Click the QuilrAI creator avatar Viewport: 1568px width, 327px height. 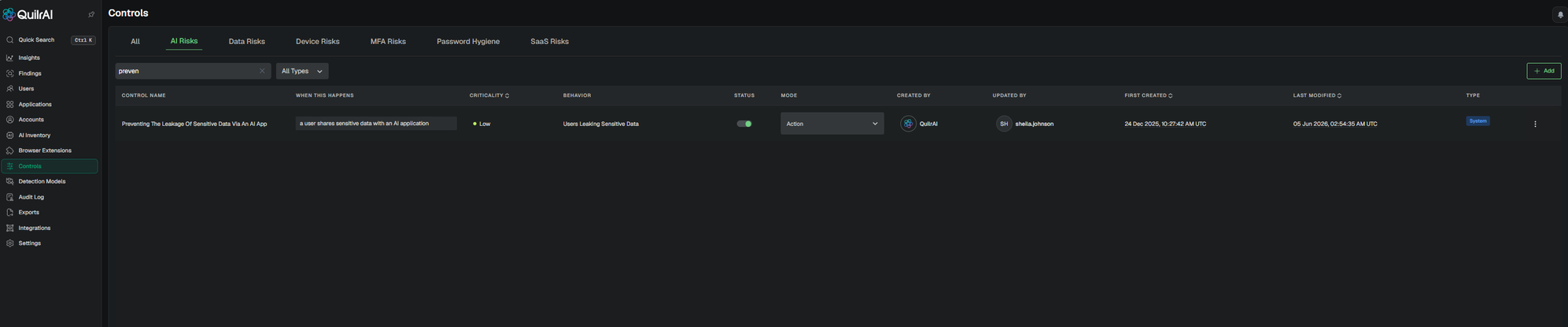click(908, 124)
